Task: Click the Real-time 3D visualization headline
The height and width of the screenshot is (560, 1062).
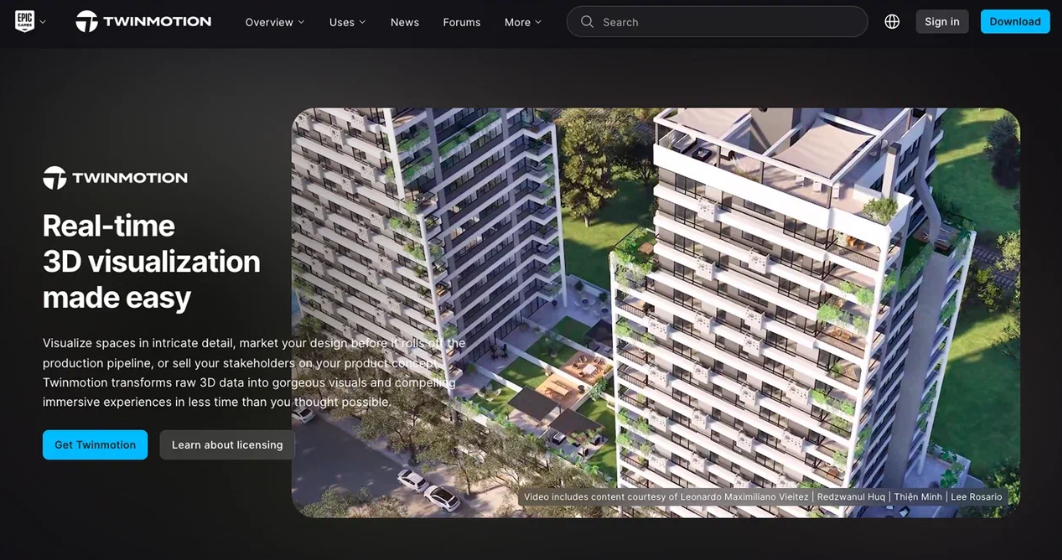Action: pos(151,261)
